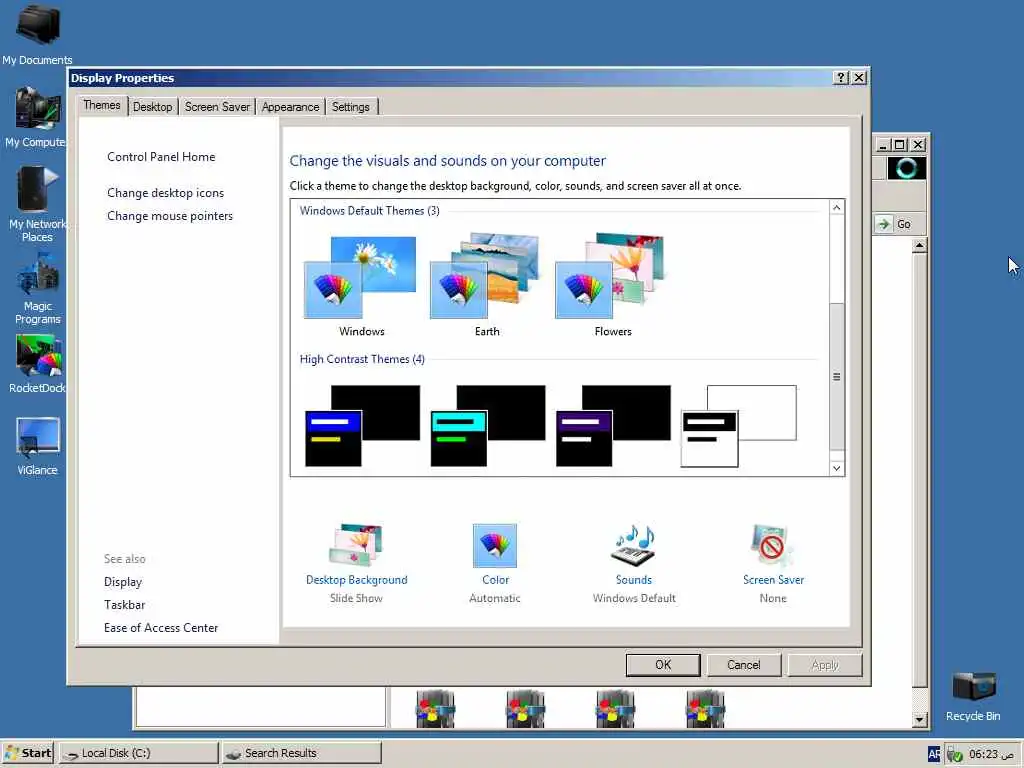Screen dimensions: 1024x768
Task: Select the Flowers theme
Action: pyautogui.click(x=612, y=285)
